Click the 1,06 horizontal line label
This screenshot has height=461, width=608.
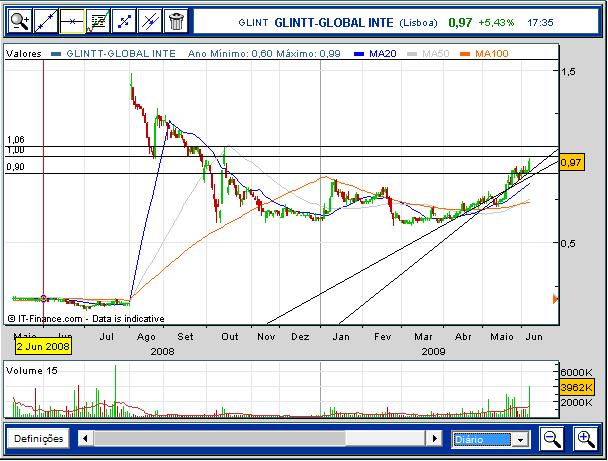click(x=16, y=140)
